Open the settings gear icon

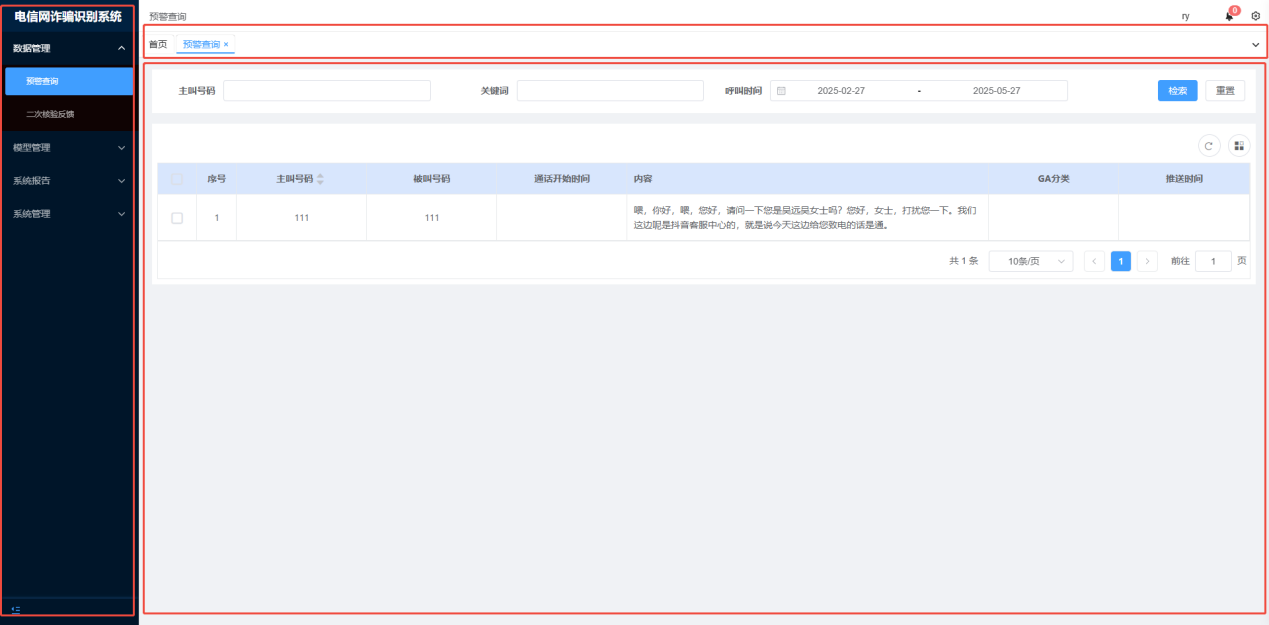click(x=1256, y=16)
